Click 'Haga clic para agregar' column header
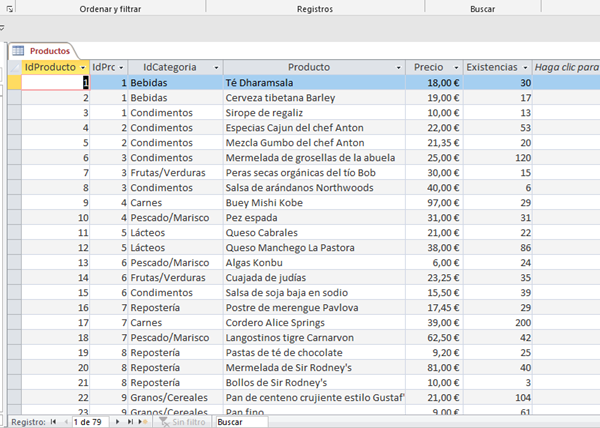The width and height of the screenshot is (600, 428). click(x=566, y=67)
